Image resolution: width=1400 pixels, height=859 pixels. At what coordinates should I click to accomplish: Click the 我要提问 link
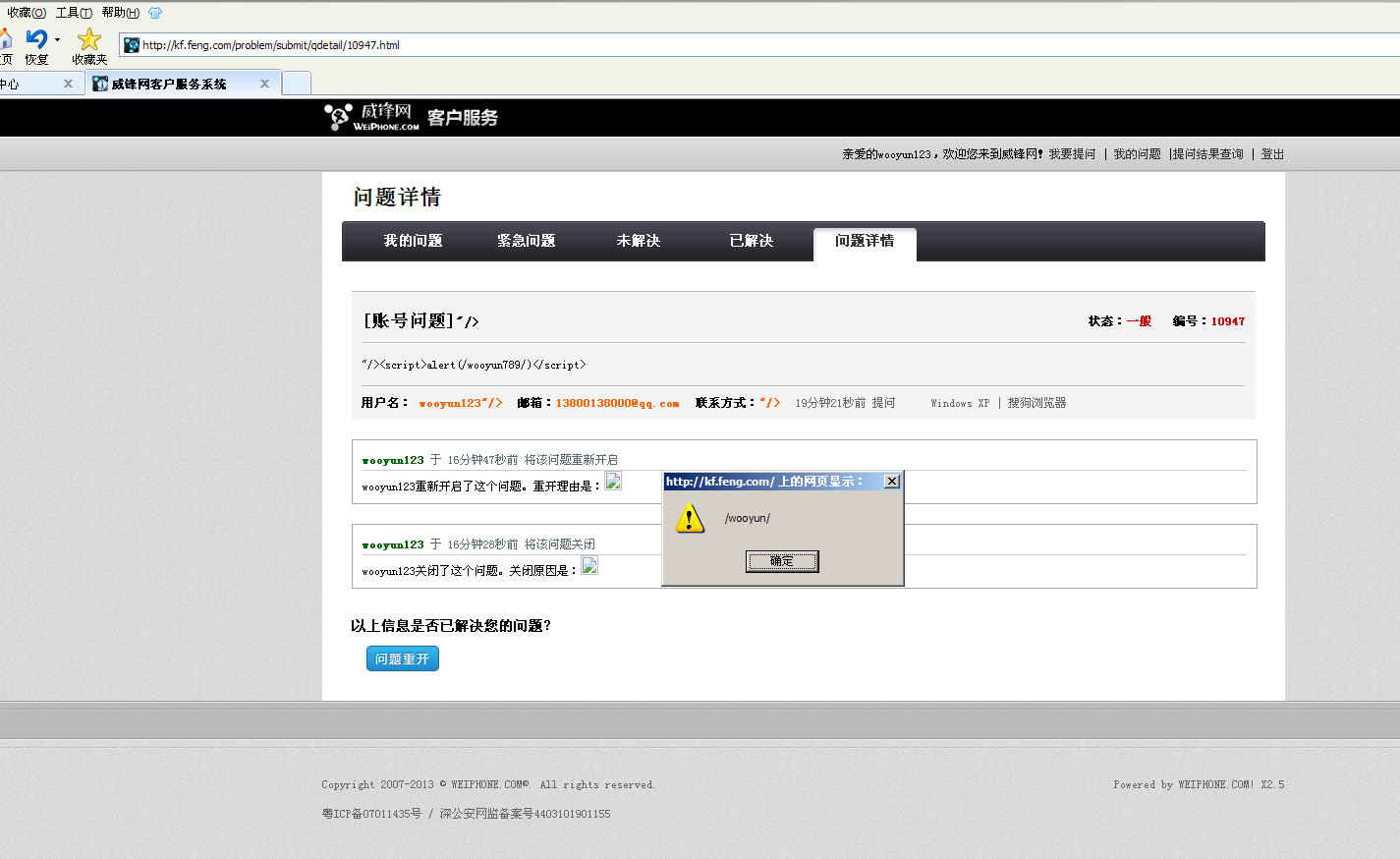[x=1072, y=154]
